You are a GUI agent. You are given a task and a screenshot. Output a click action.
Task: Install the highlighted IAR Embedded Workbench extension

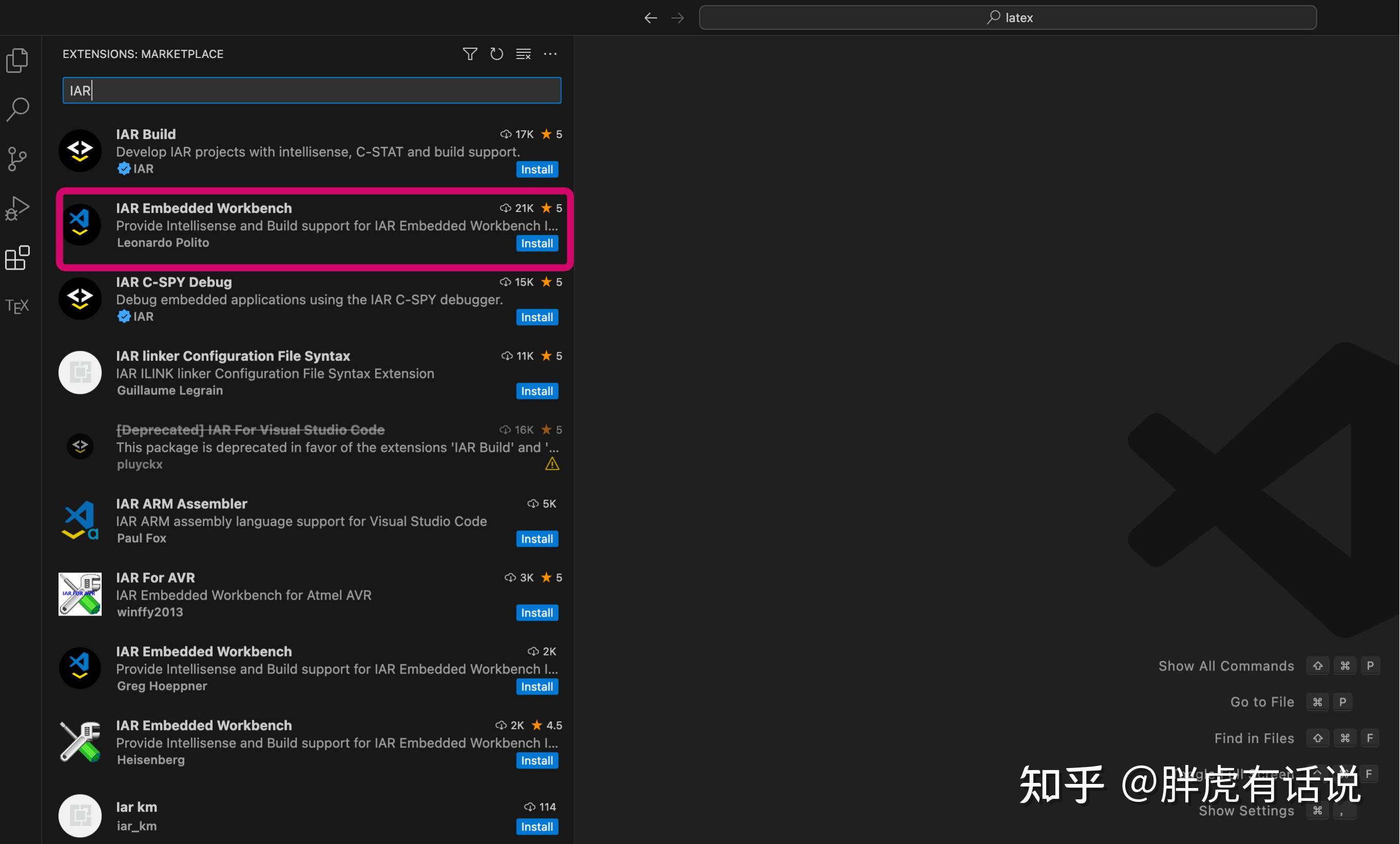click(536, 243)
